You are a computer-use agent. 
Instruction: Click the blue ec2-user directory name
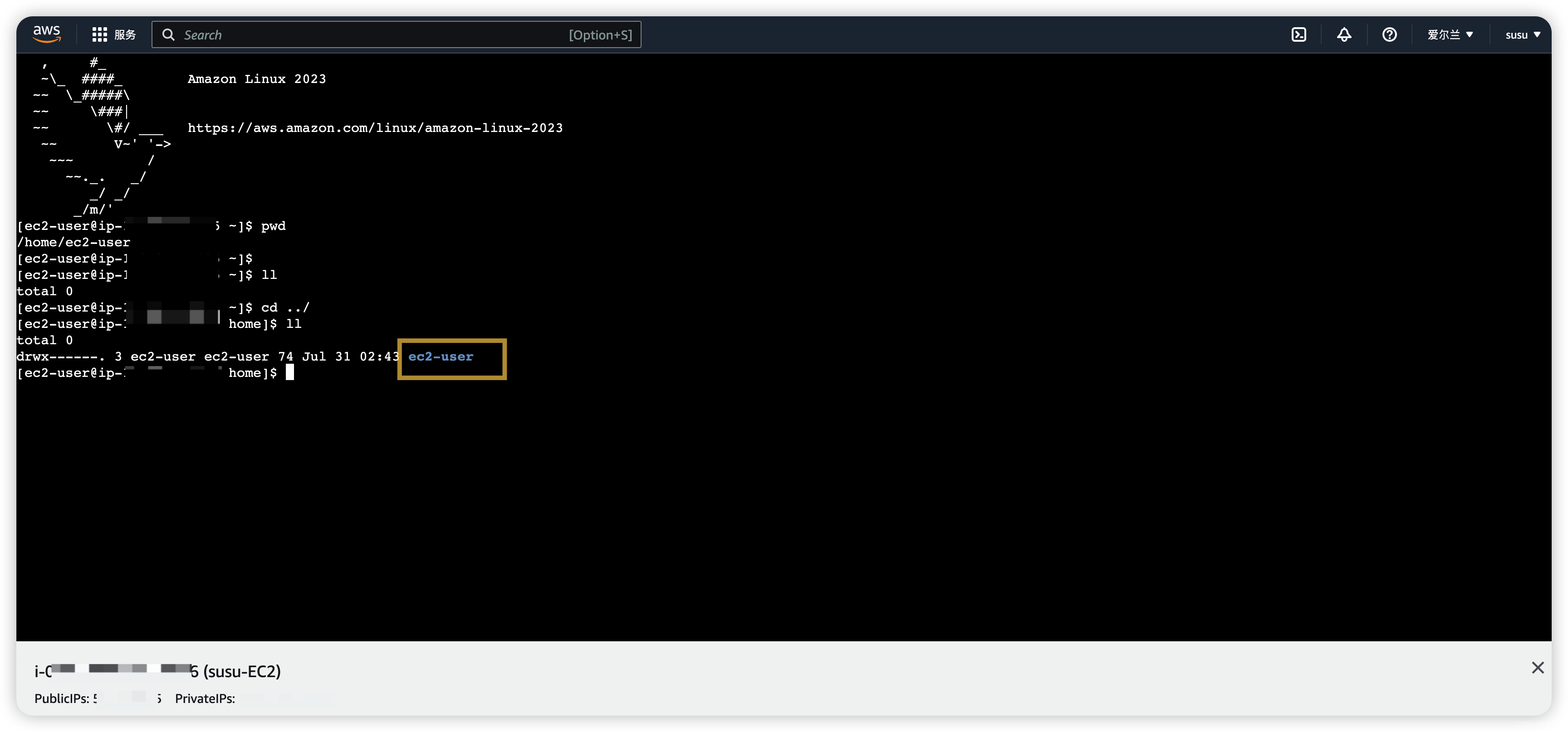(441, 356)
